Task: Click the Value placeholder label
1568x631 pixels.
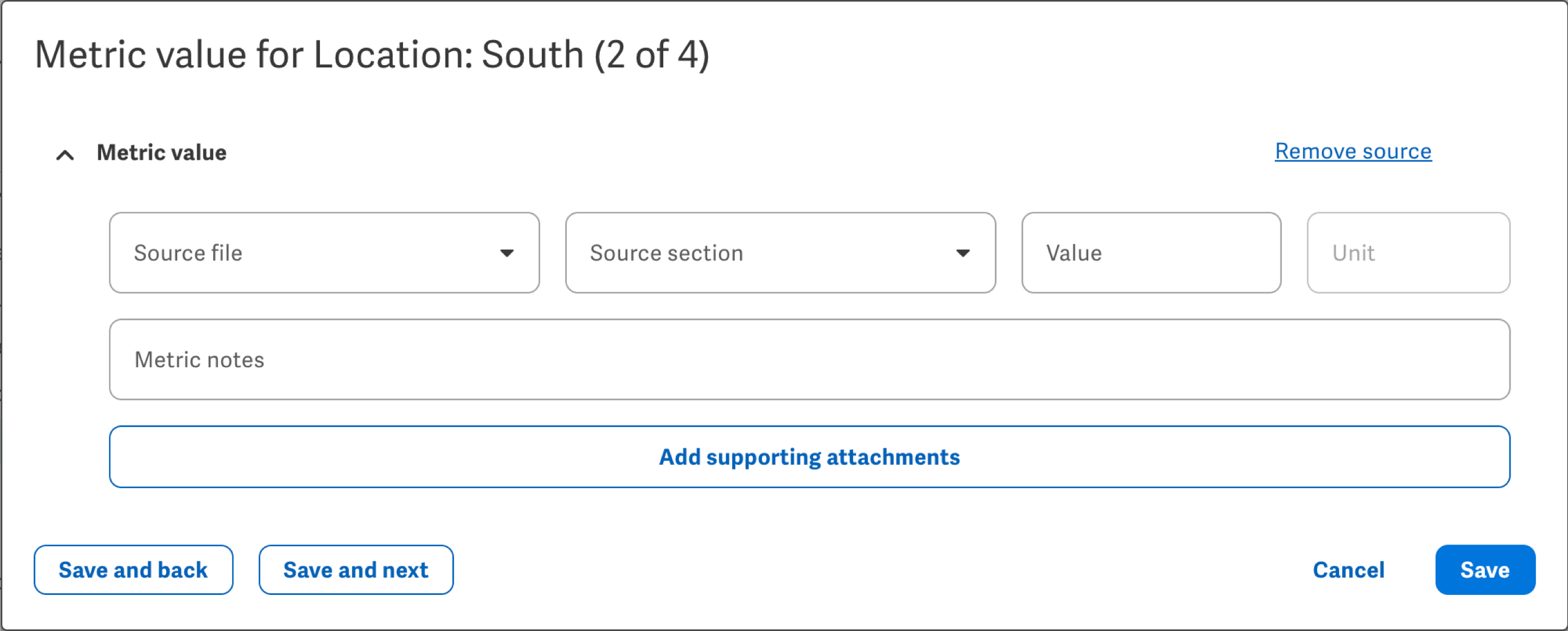Action: pos(1074,253)
